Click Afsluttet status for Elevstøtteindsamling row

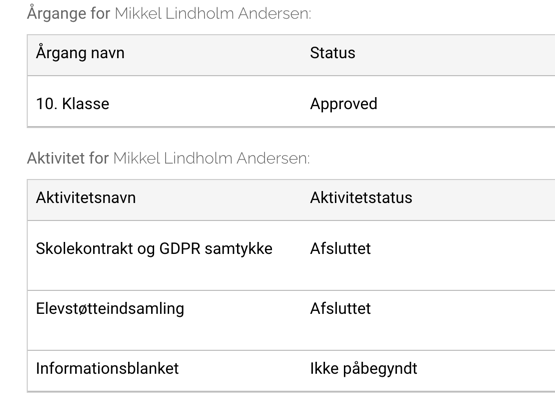point(340,308)
